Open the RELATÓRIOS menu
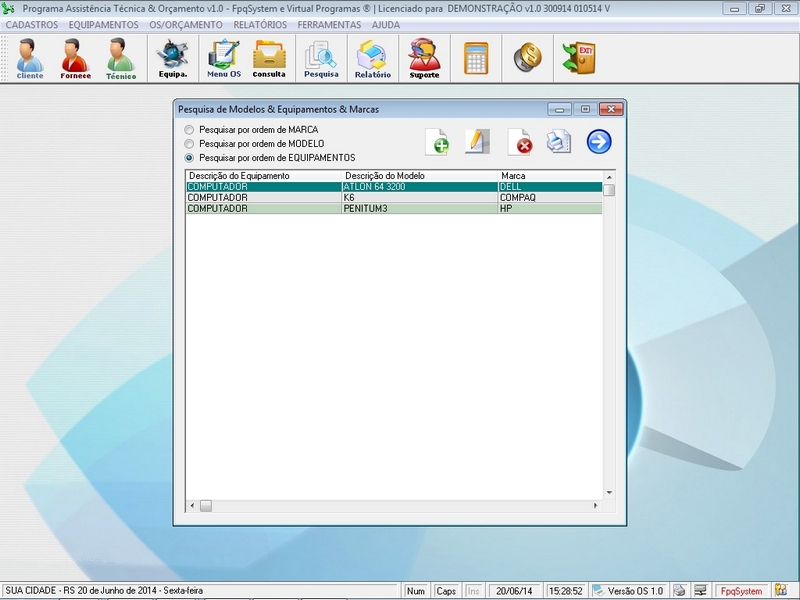The width and height of the screenshot is (800, 600). (260, 24)
